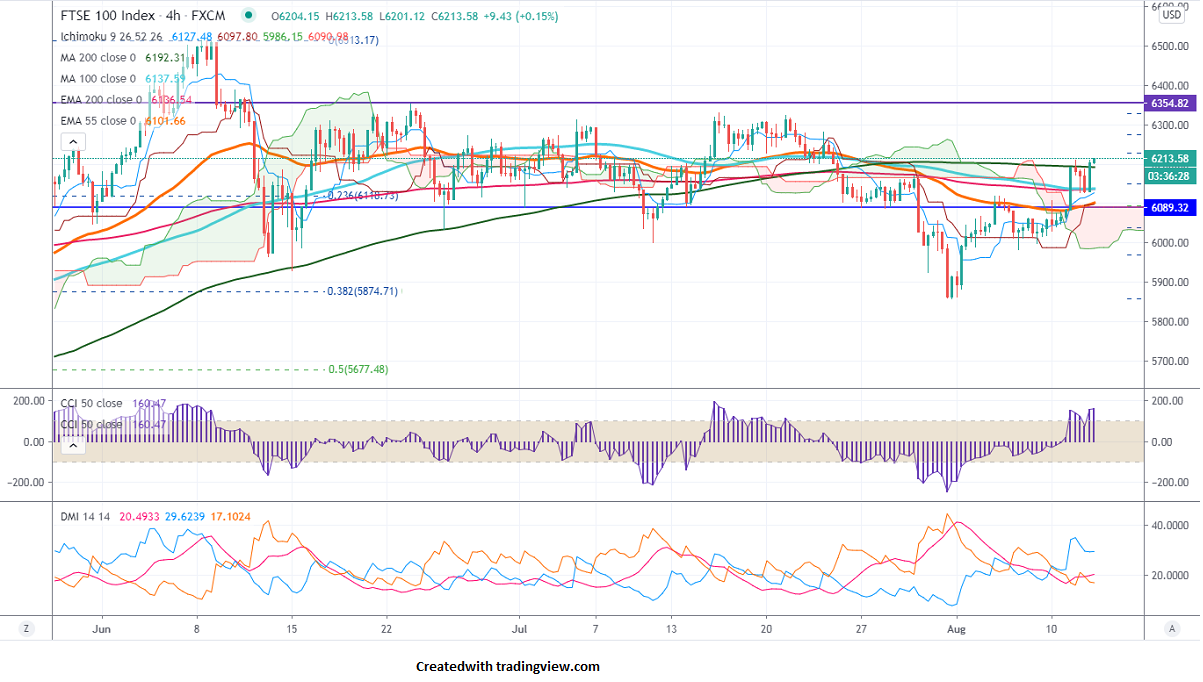The width and height of the screenshot is (1203, 682).
Task: Click the Jul label on time axis
Action: pyautogui.click(x=519, y=630)
